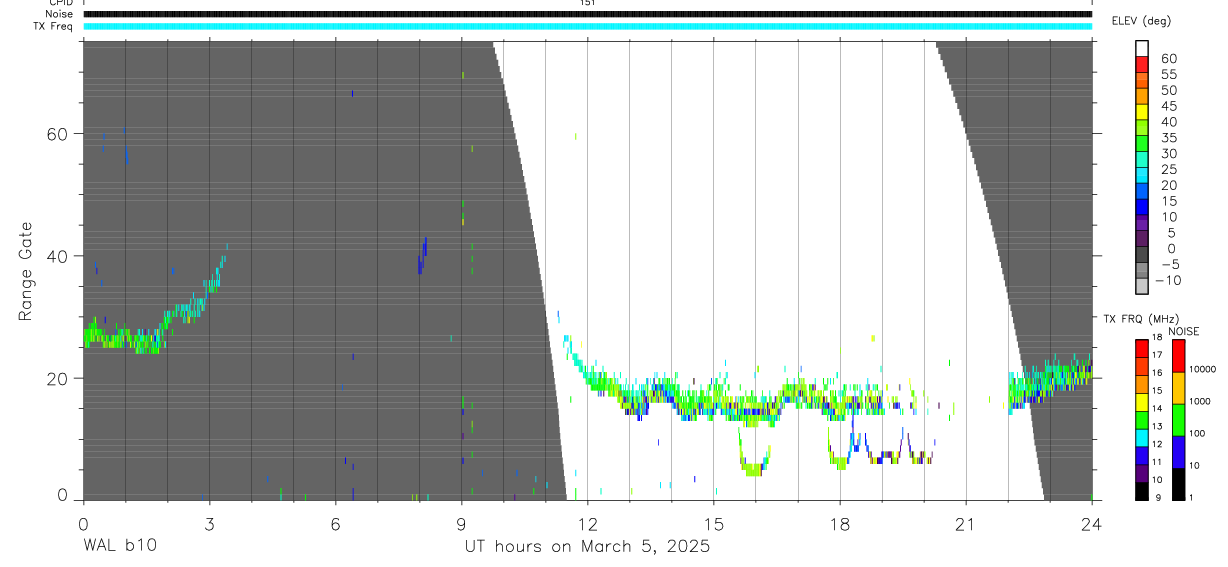Image resolution: width=1228 pixels, height=567 pixels.
Task: Click the '40' tick on Range Gate axis
Action: (x=58, y=256)
